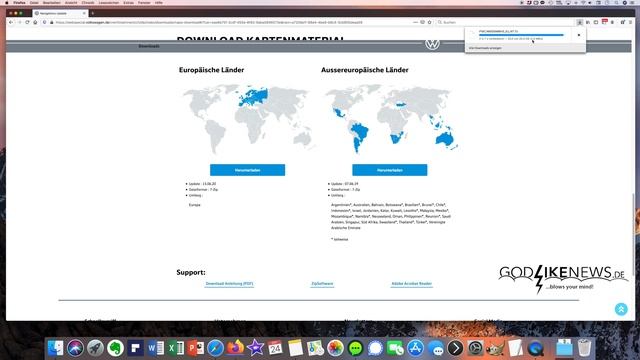Select the Navigation Update browser tab
Viewport: 640px width, 360px height.
pyautogui.click(x=60, y=13)
